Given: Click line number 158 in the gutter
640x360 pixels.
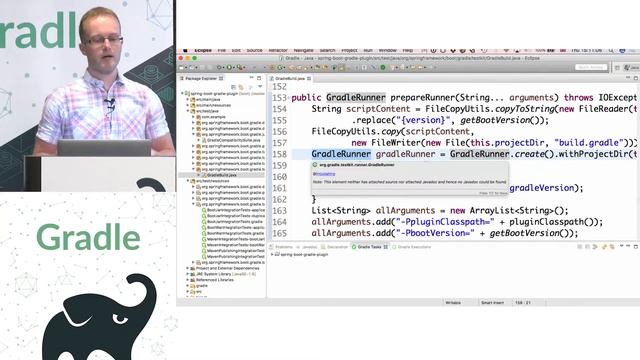Looking at the screenshot, I should click(x=280, y=154).
